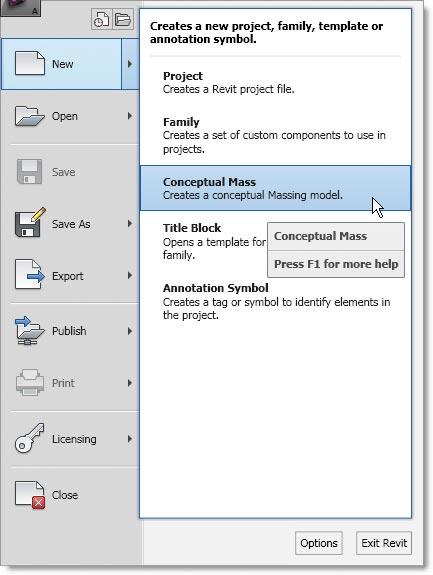Click the Licensing key icon
This screenshot has width=433, height=575.
[x=29, y=438]
